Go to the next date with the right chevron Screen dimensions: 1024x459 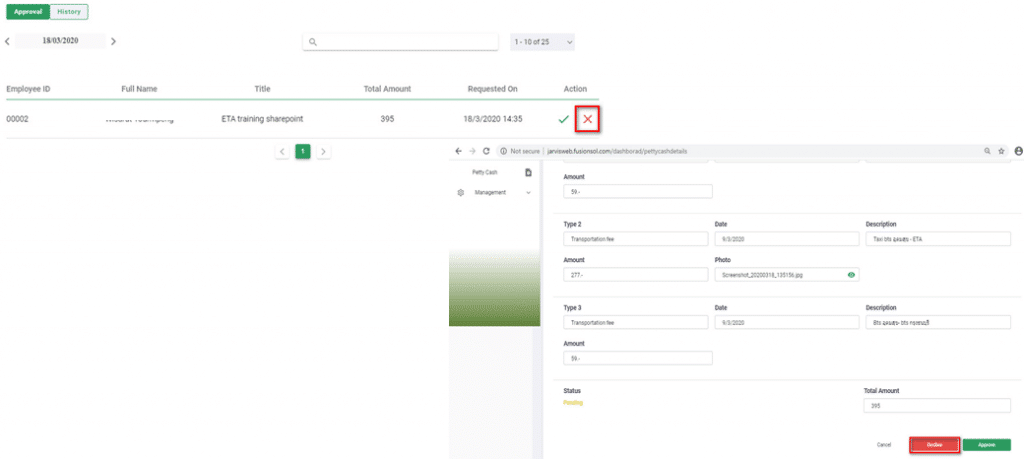tap(113, 42)
